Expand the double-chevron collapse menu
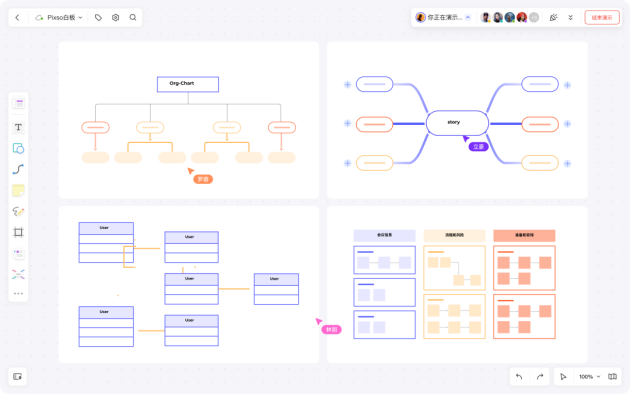This screenshot has width=630, height=394. (x=570, y=18)
